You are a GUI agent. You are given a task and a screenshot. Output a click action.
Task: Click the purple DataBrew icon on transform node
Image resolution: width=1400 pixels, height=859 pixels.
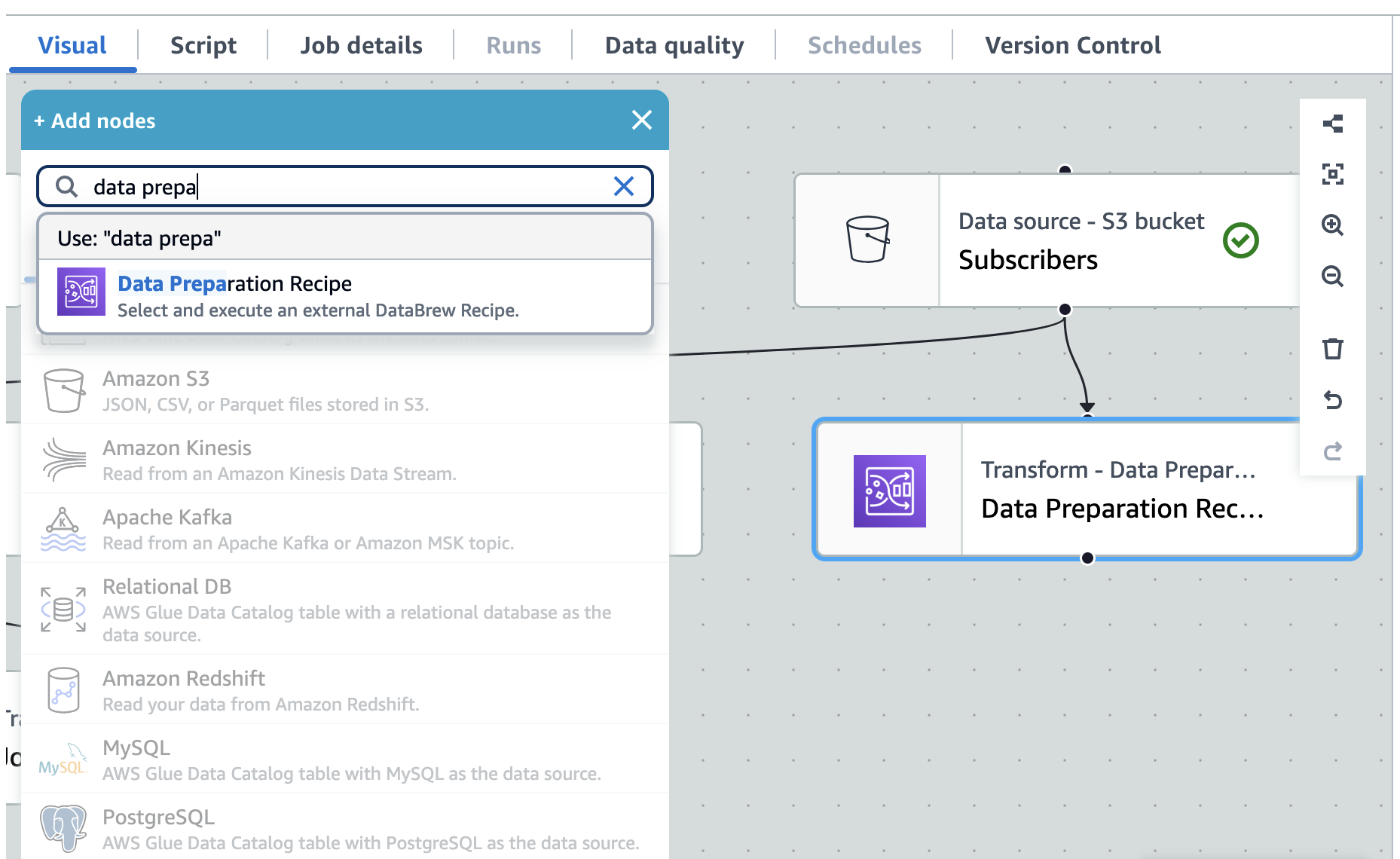tap(889, 491)
